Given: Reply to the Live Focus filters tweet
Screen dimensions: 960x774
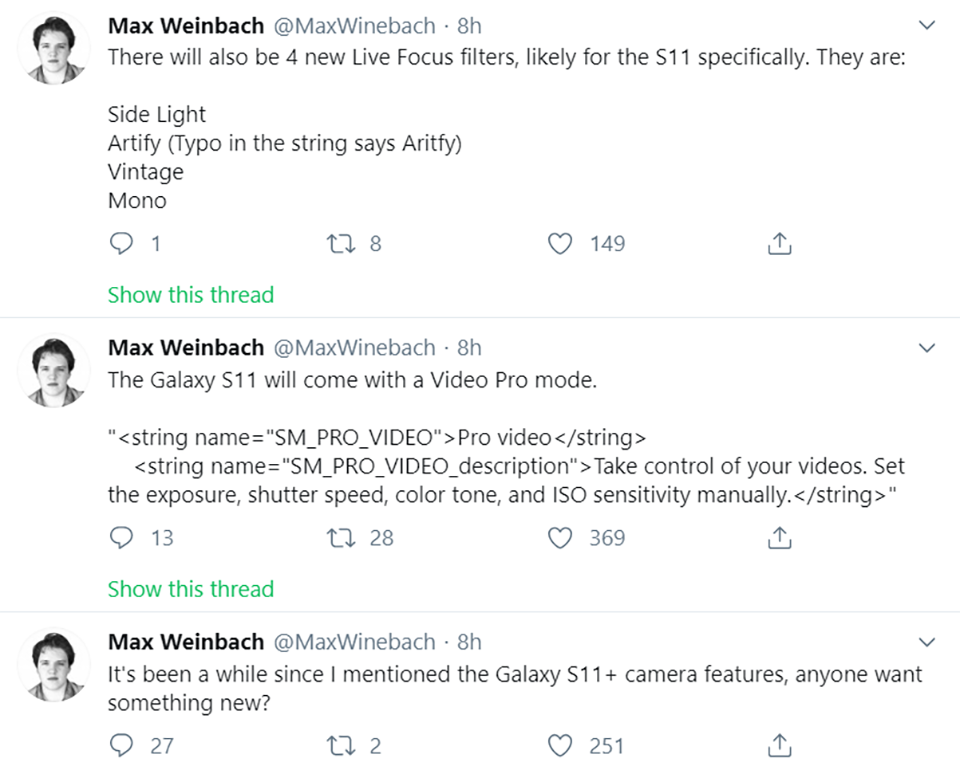Looking at the screenshot, I should 121,244.
